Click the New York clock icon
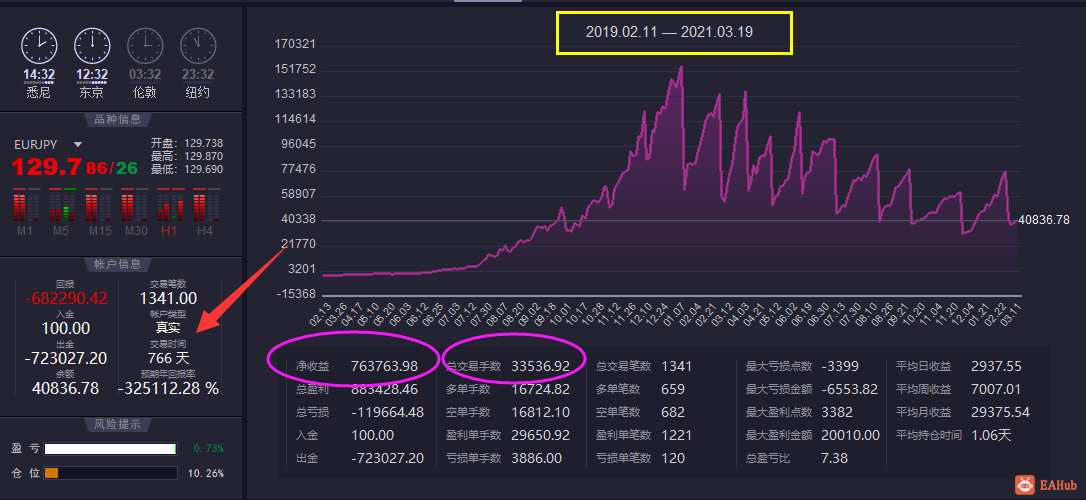 click(x=198, y=46)
